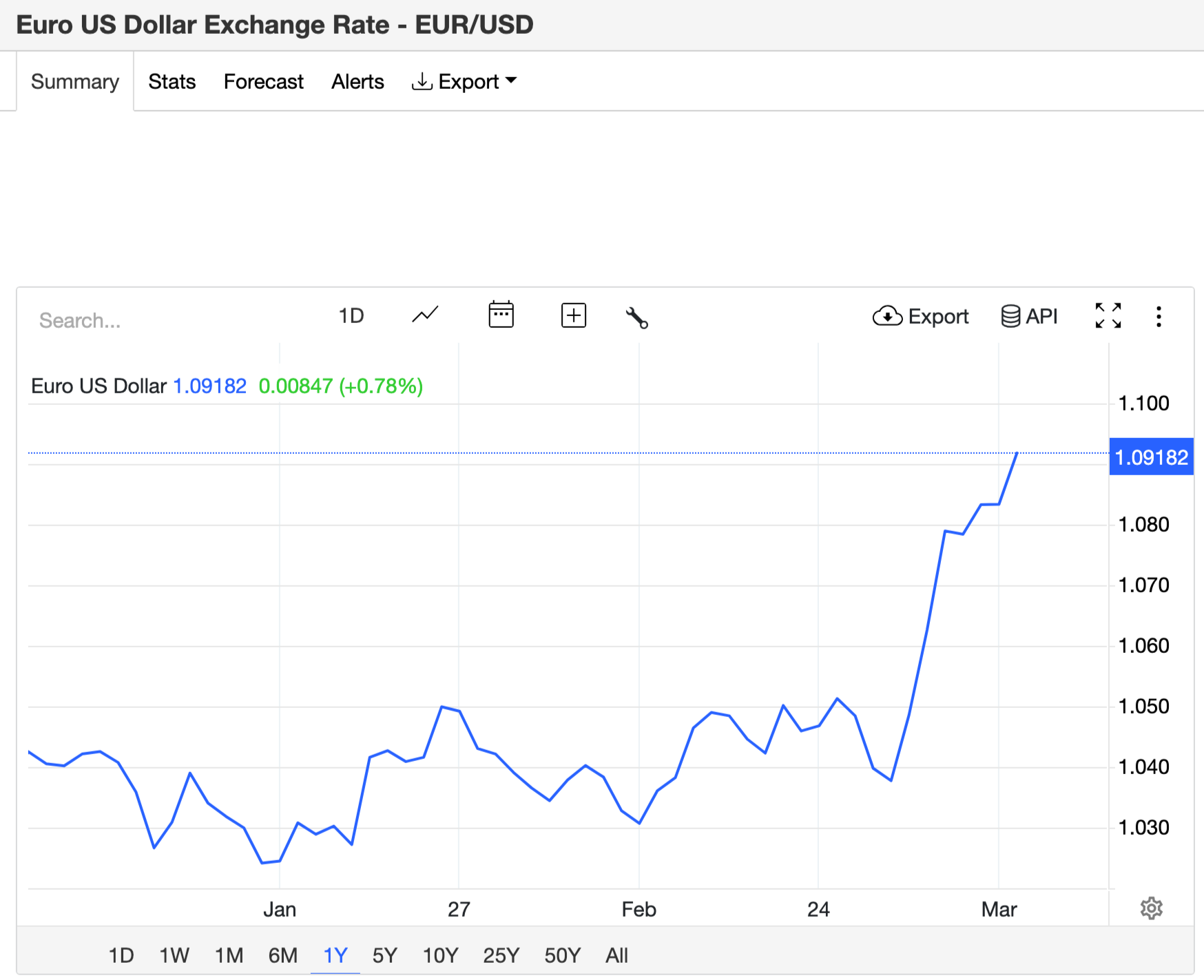Click the plus compare icon
Image resolution: width=1204 pixels, height=980 pixels.
pyautogui.click(x=573, y=315)
